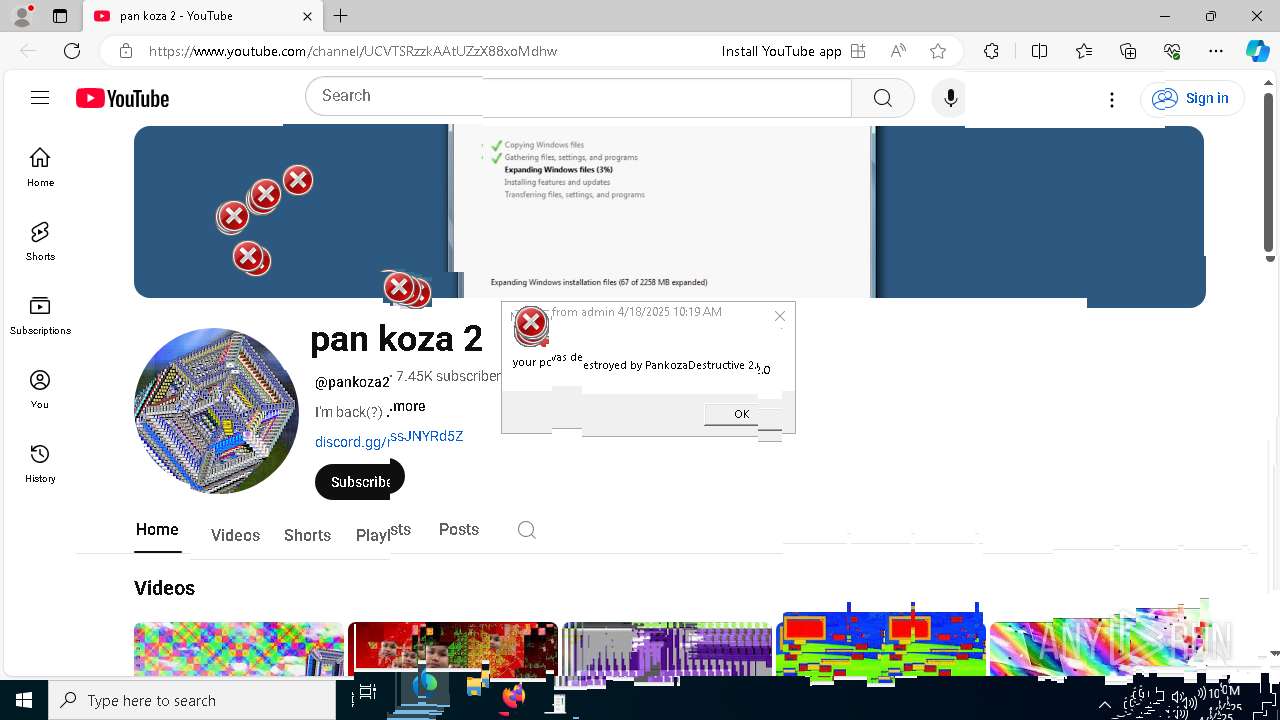
Task: Switch to the Home channel tab
Action: pos(157,530)
